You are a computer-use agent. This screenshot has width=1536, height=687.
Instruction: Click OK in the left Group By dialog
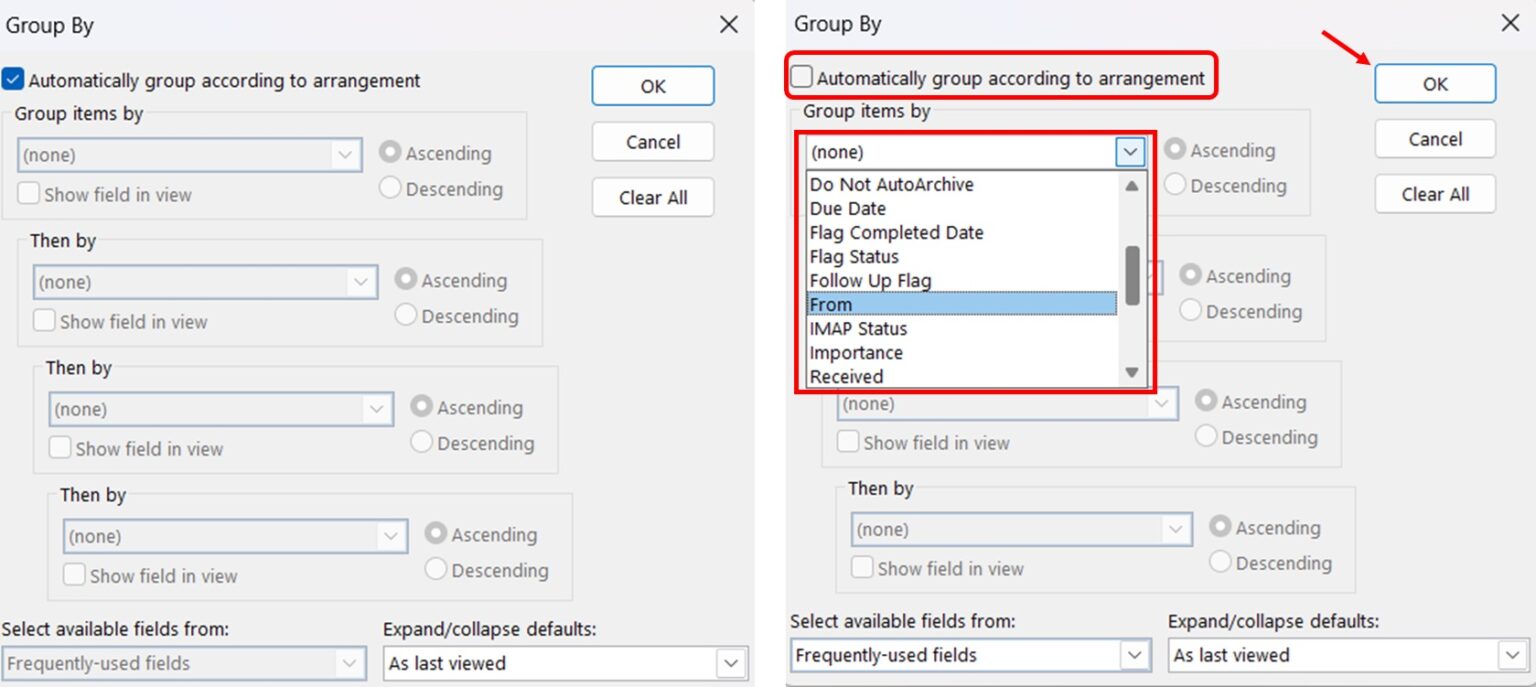[x=653, y=86]
